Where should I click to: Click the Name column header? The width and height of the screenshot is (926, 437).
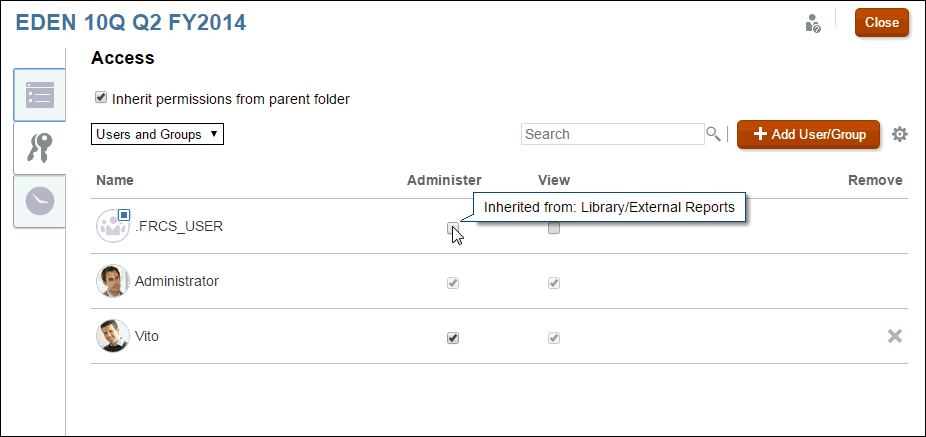(115, 180)
